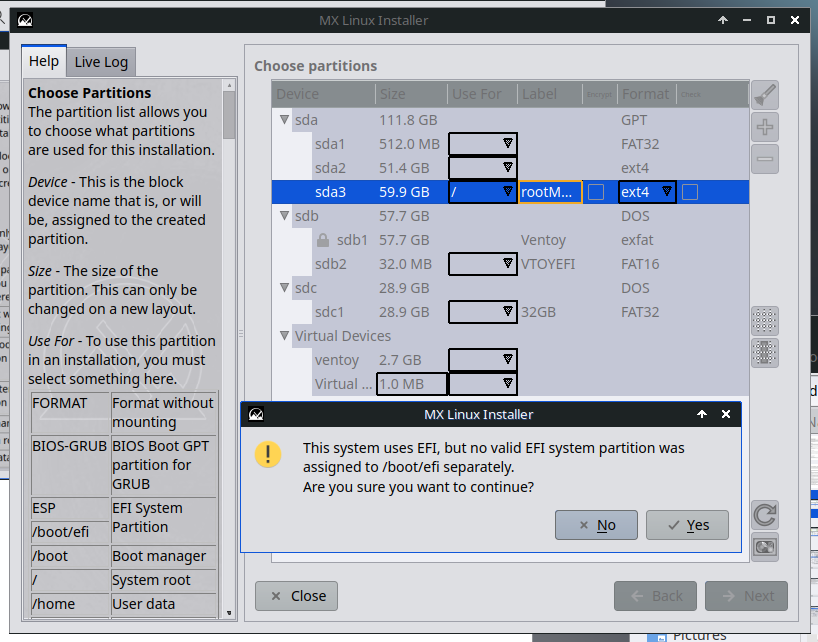Click No in the EFI warning dialog
The image size is (818, 642).
pos(596,525)
